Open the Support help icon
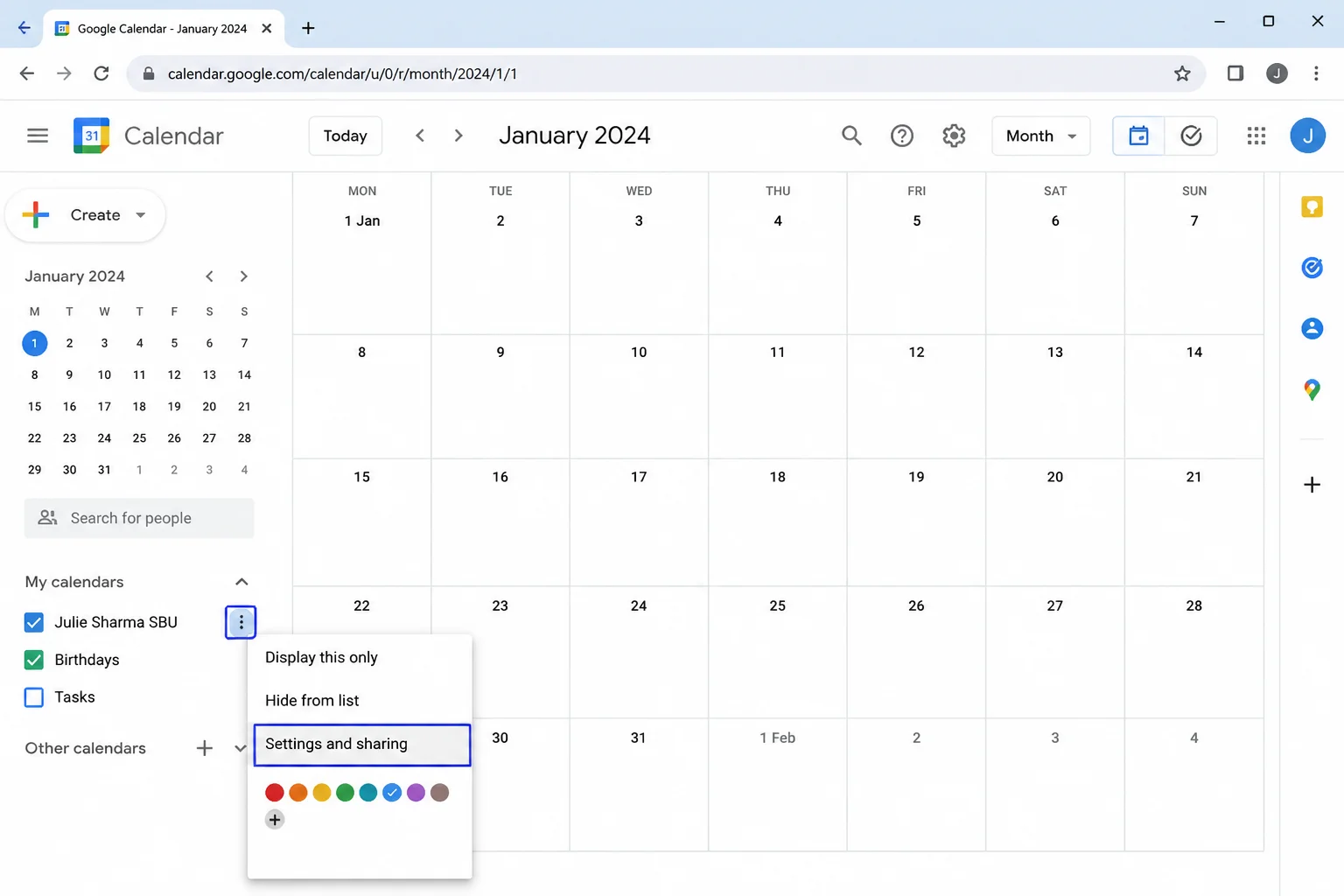This screenshot has height=896, width=1344. 902,136
